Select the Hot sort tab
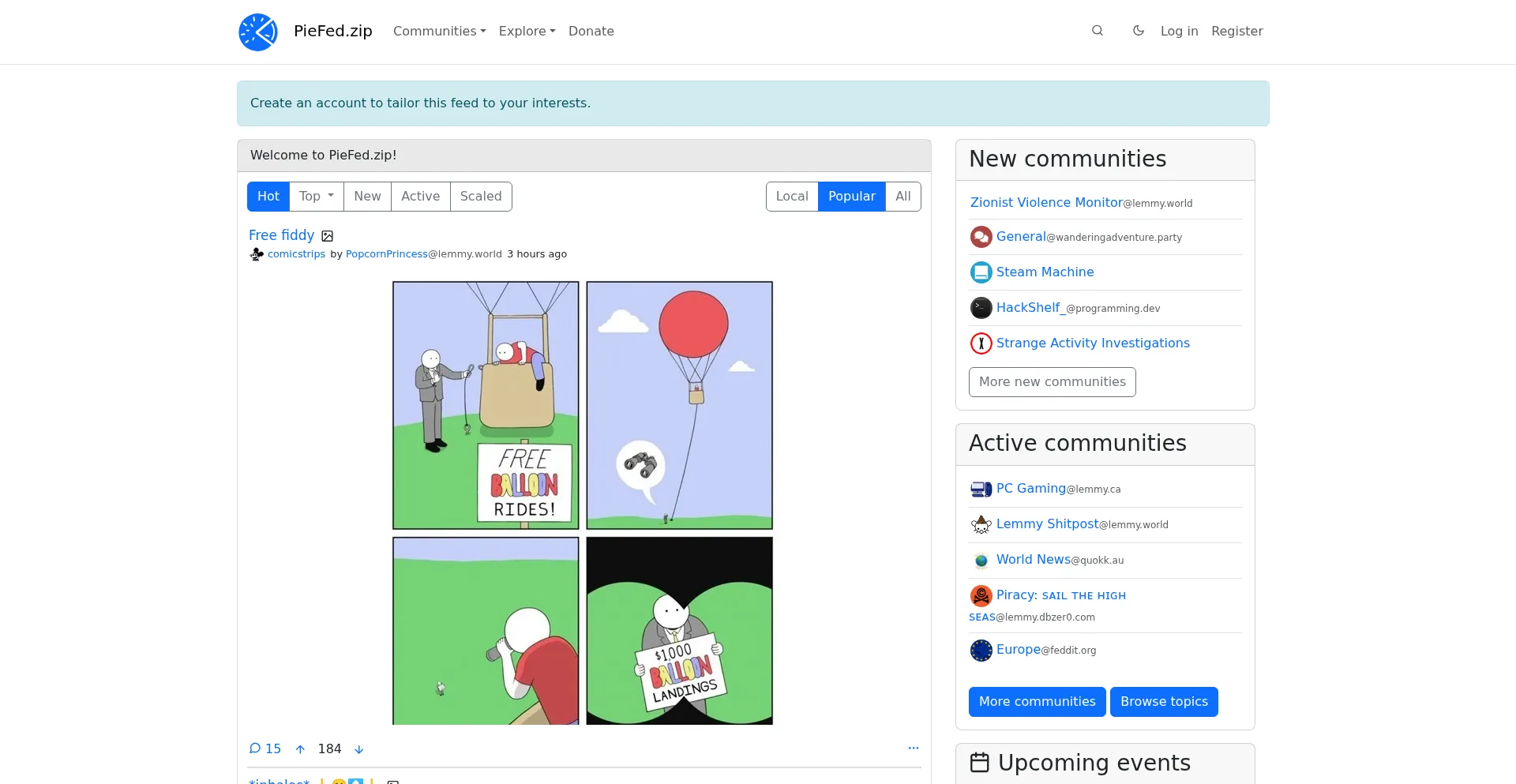Image resolution: width=1516 pixels, height=784 pixels. point(268,197)
